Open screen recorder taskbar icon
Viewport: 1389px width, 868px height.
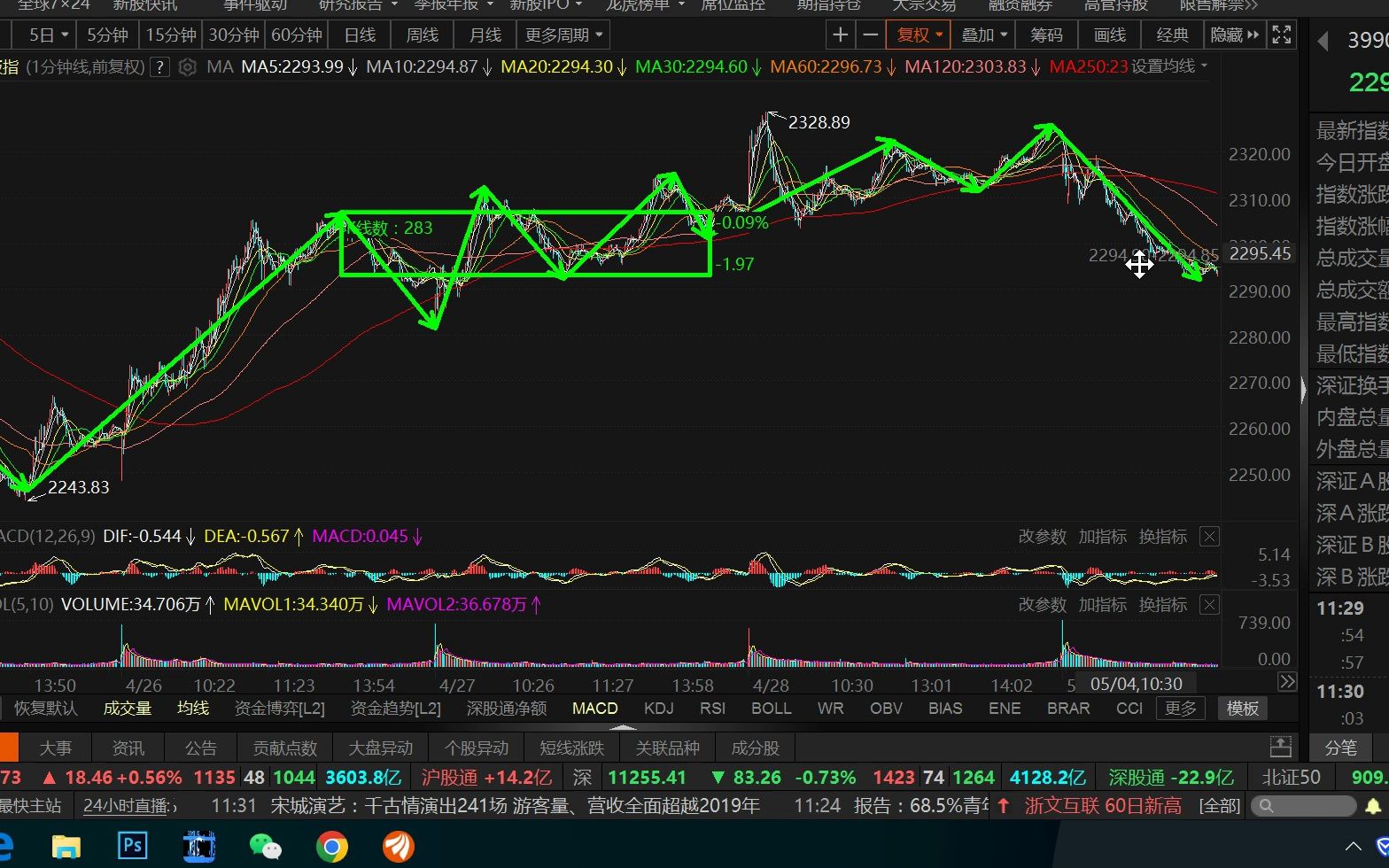pos(199,847)
